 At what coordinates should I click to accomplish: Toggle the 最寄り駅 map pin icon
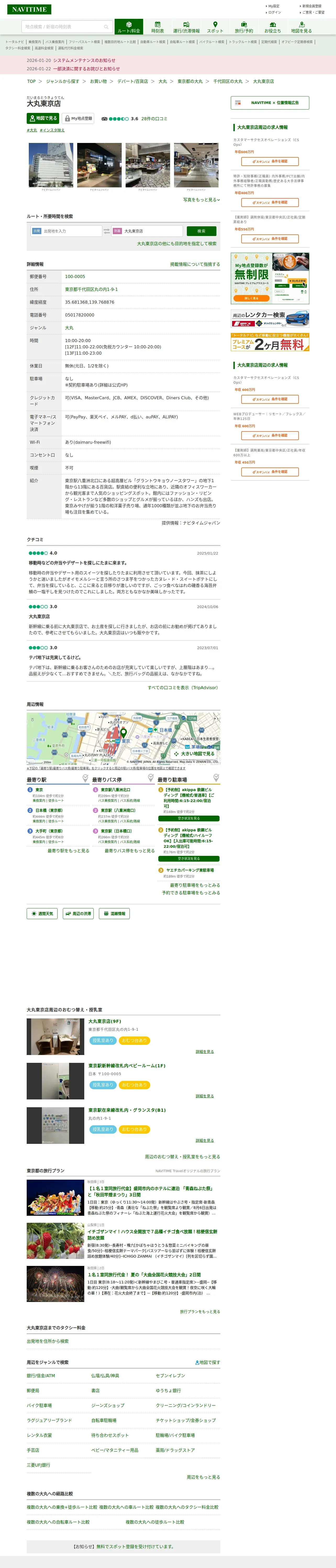(x=85, y=778)
